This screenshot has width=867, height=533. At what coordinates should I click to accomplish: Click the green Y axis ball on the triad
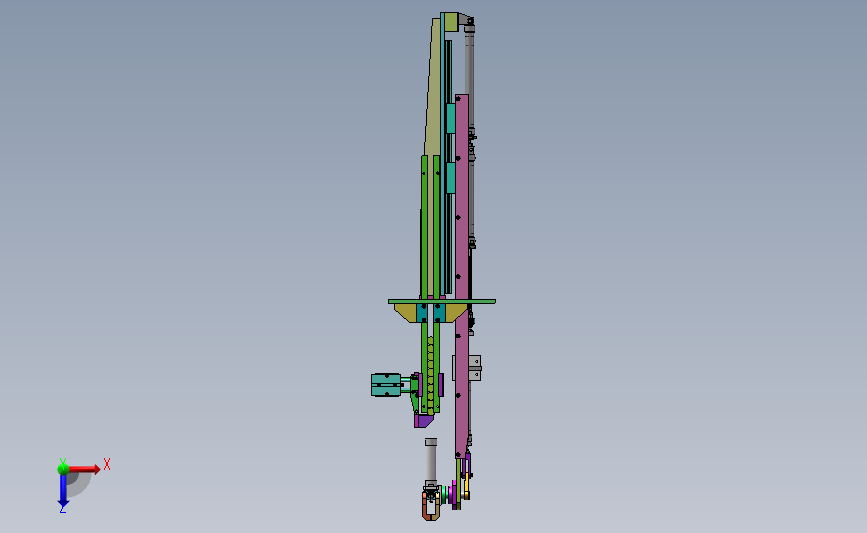(63, 469)
